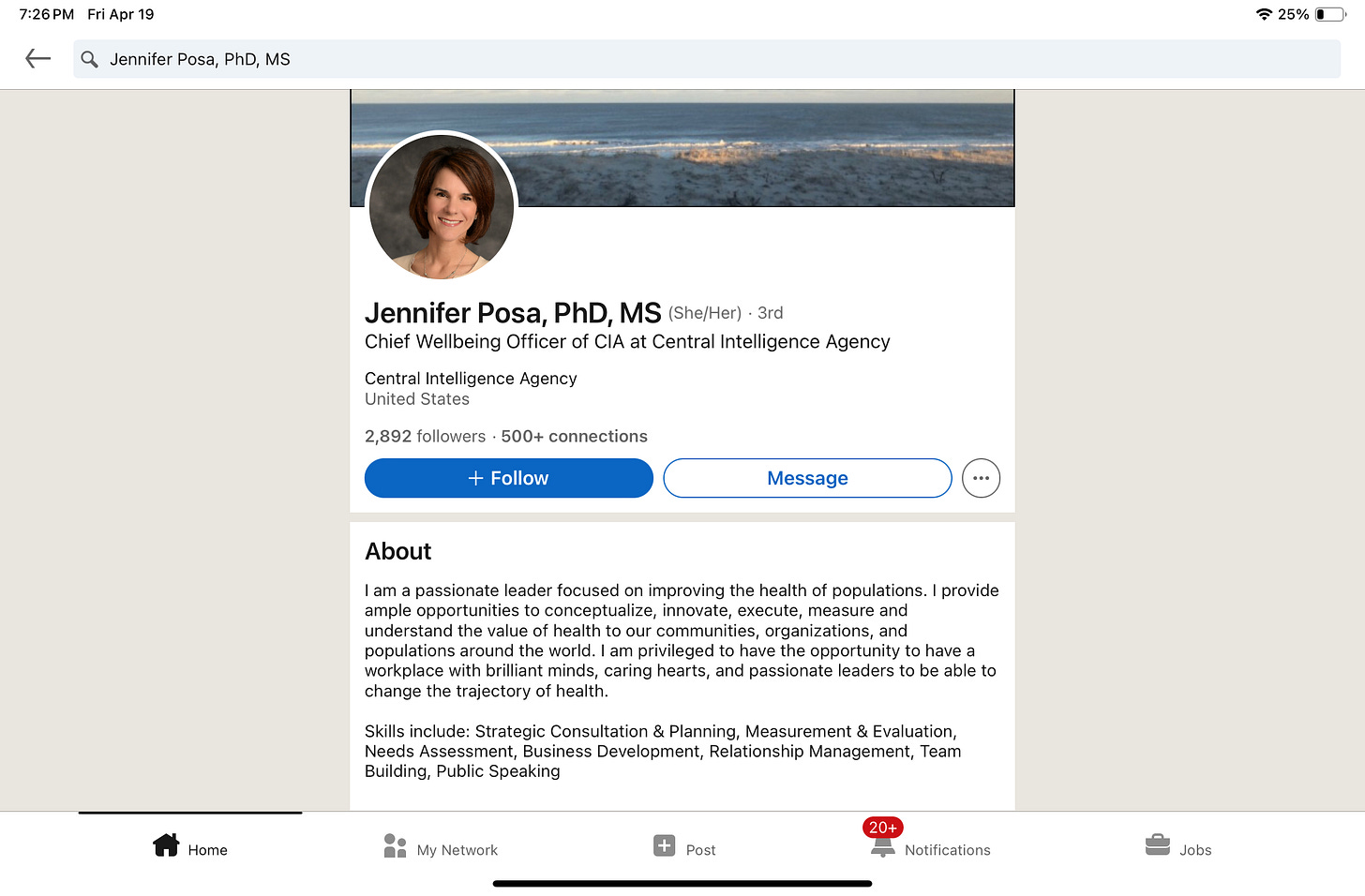The image size is (1365, 896).
Task: Open the 500+ connections link
Action: [574, 436]
